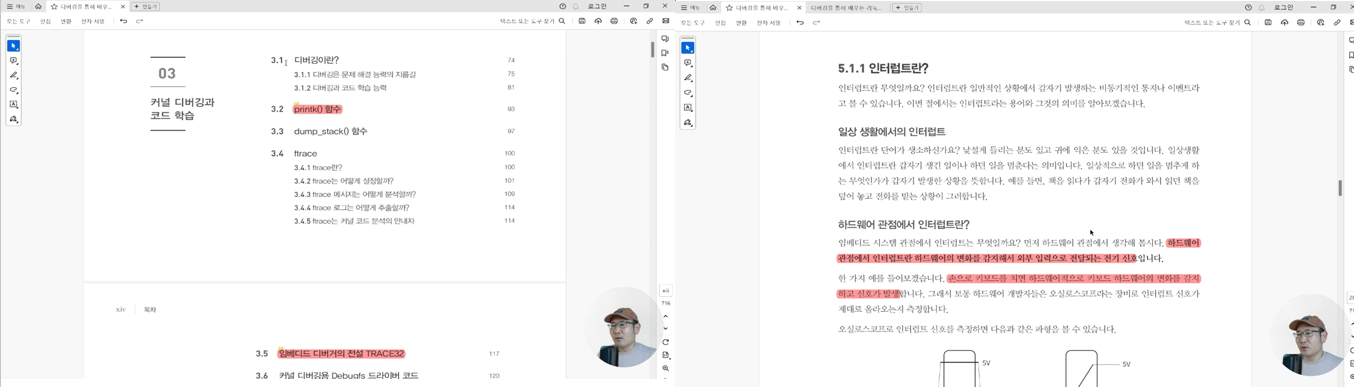
Task: Open notifications bell in left window
Action: point(576,6)
